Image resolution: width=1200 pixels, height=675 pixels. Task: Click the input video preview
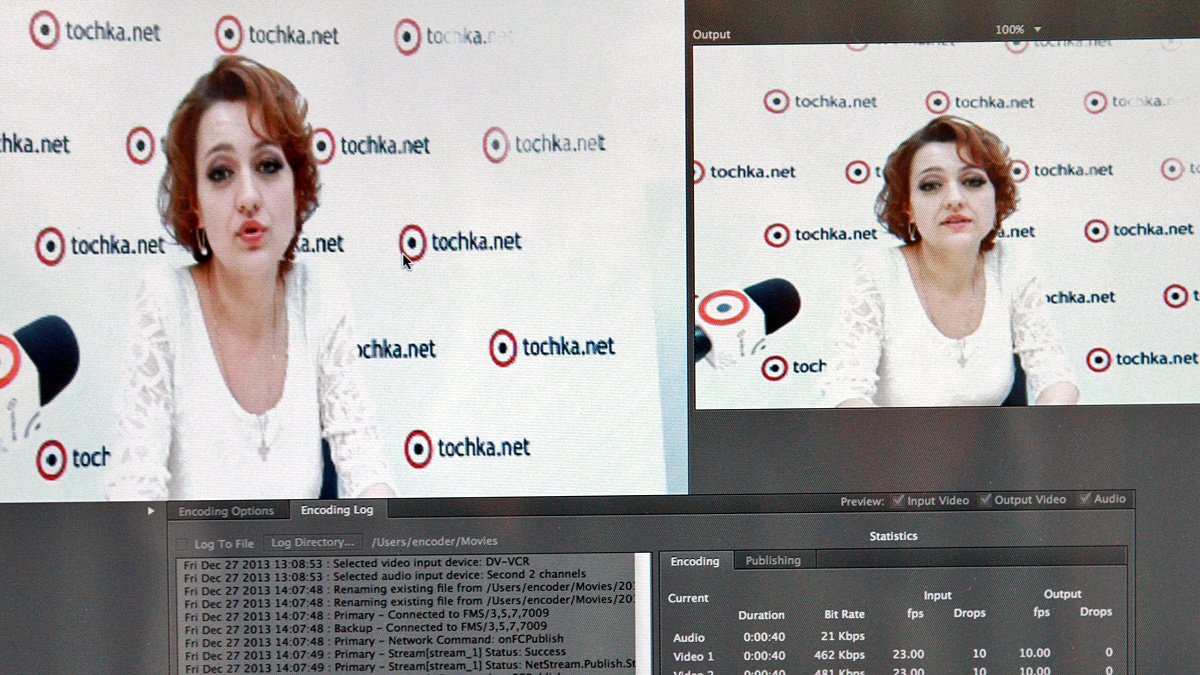point(342,248)
